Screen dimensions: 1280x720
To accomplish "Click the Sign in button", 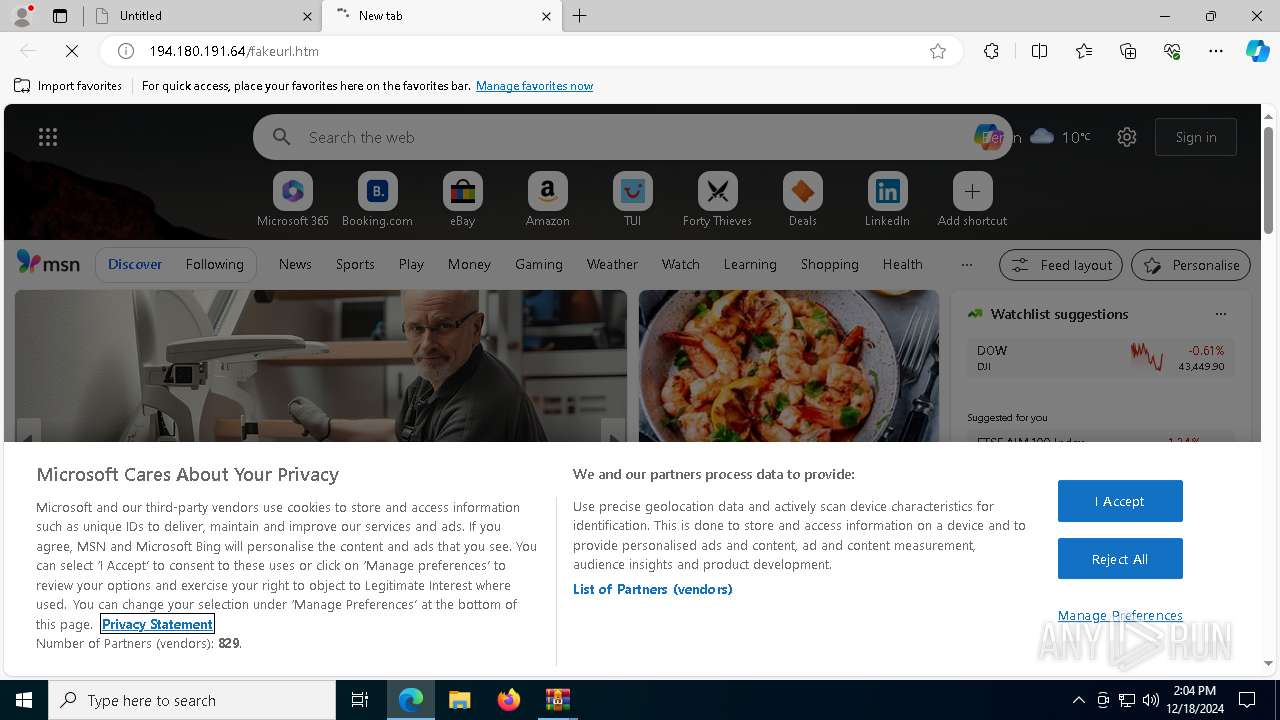I will 1196,137.
